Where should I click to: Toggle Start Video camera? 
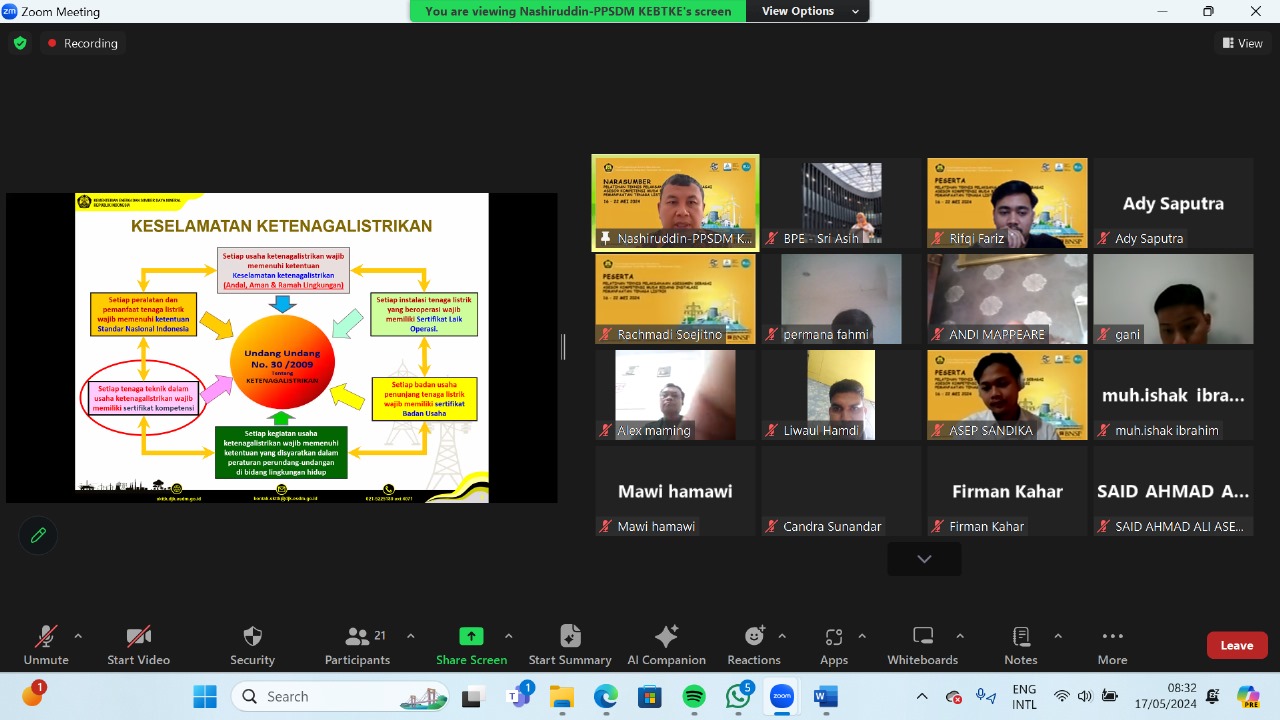coord(138,637)
